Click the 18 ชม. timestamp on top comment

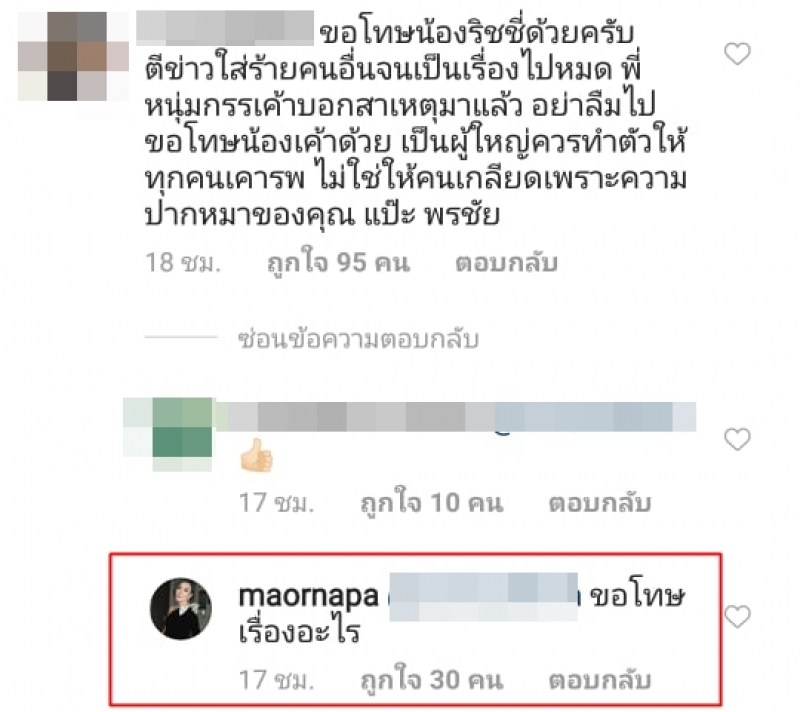(x=183, y=263)
